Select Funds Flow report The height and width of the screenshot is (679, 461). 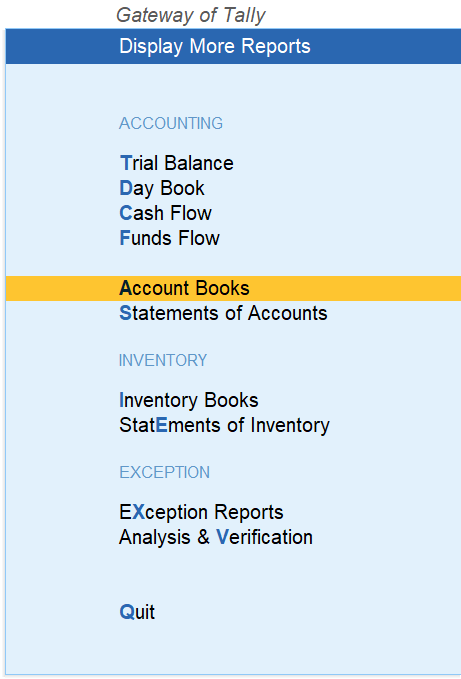[x=169, y=238]
